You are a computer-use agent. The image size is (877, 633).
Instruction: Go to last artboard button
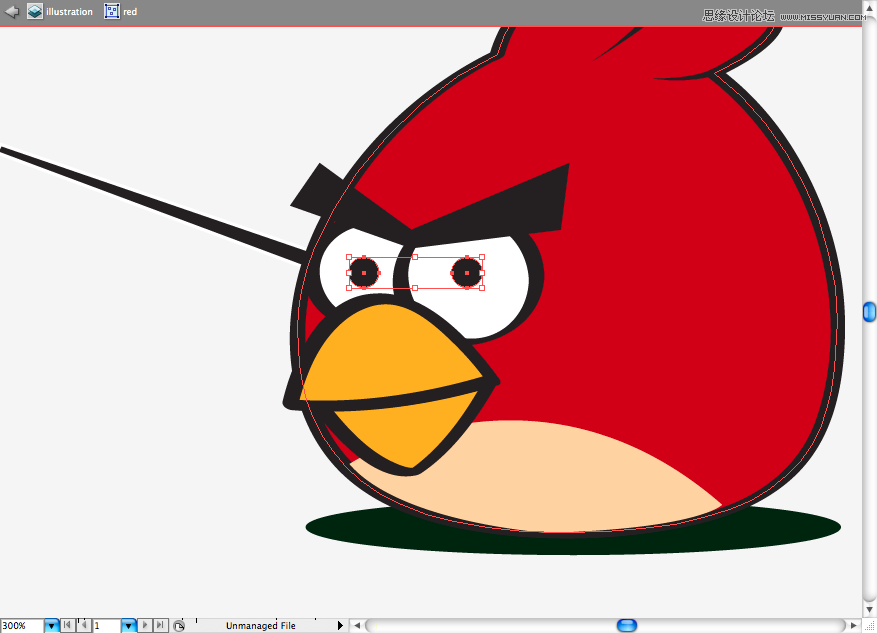pyautogui.click(x=160, y=625)
